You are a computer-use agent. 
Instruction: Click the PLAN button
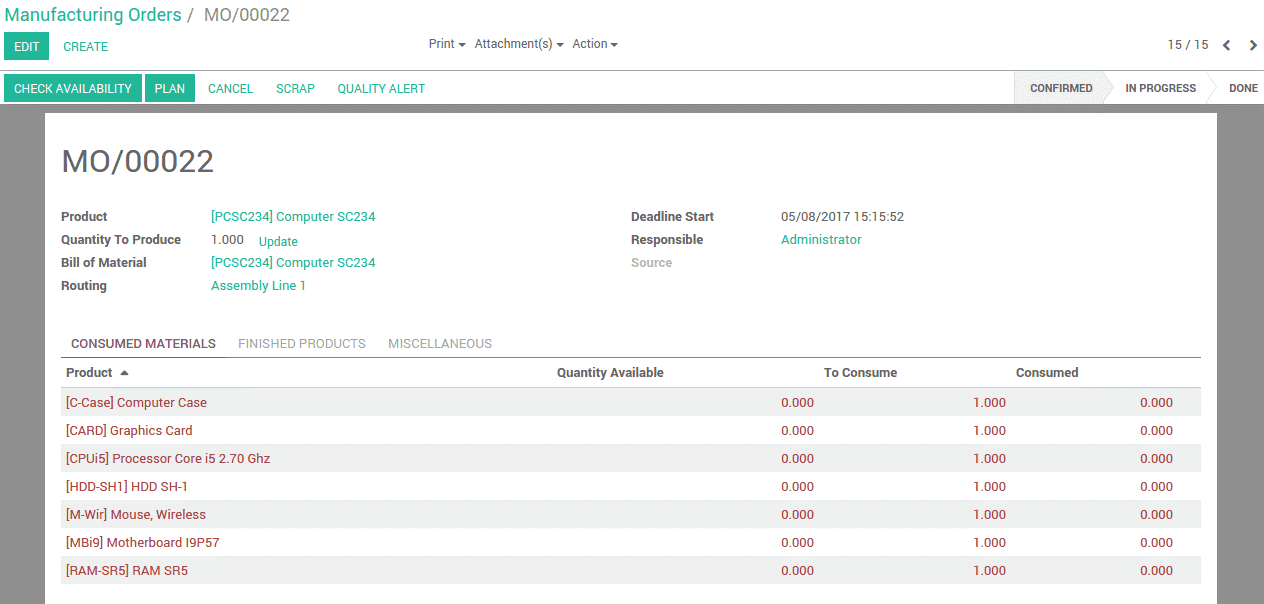click(x=170, y=88)
